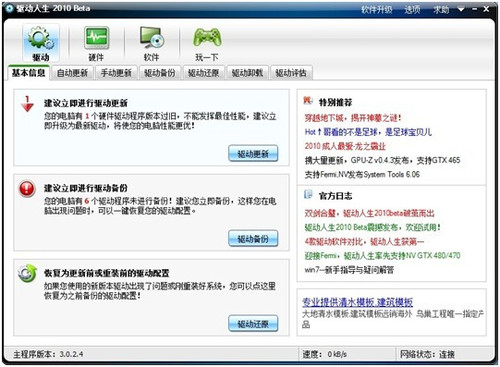Open the link 4款驱动软件对比
The image size is (500, 367).
pos(364,241)
